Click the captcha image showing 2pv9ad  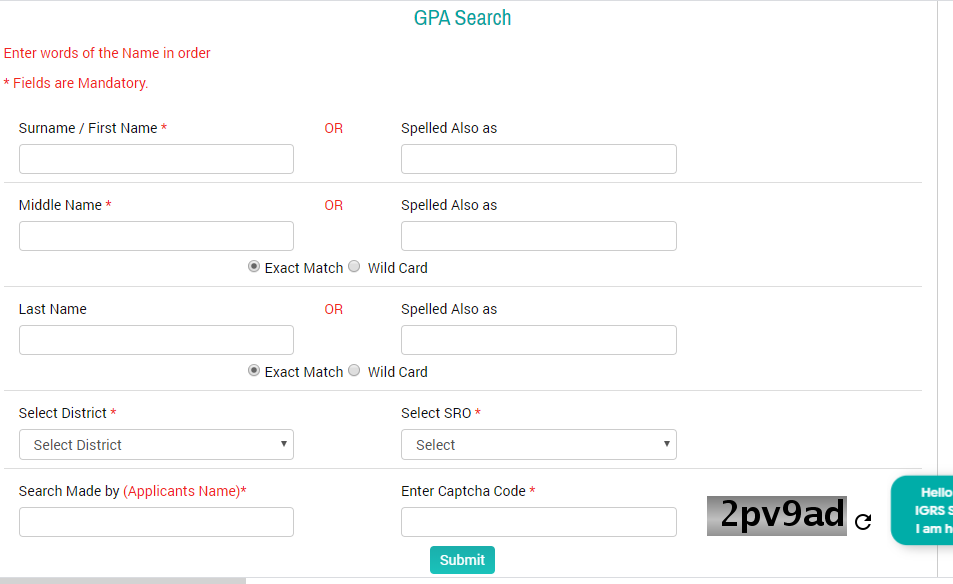pos(777,515)
